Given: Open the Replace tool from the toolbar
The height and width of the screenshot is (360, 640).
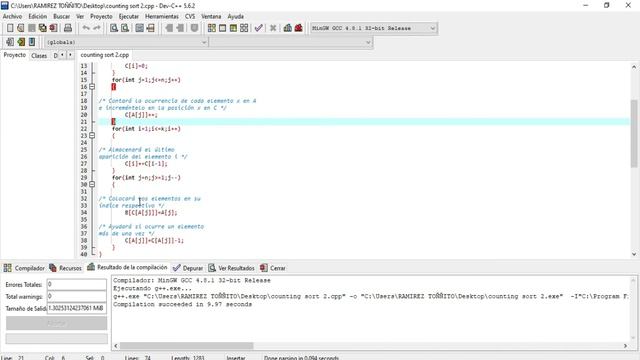Looking at the screenshot, I should [x=125, y=28].
